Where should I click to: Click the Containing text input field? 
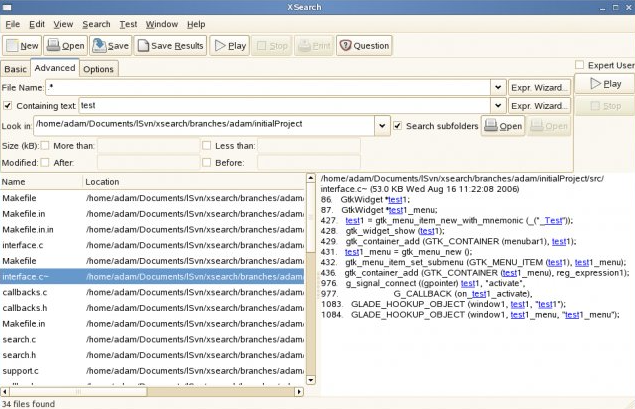(x=285, y=106)
